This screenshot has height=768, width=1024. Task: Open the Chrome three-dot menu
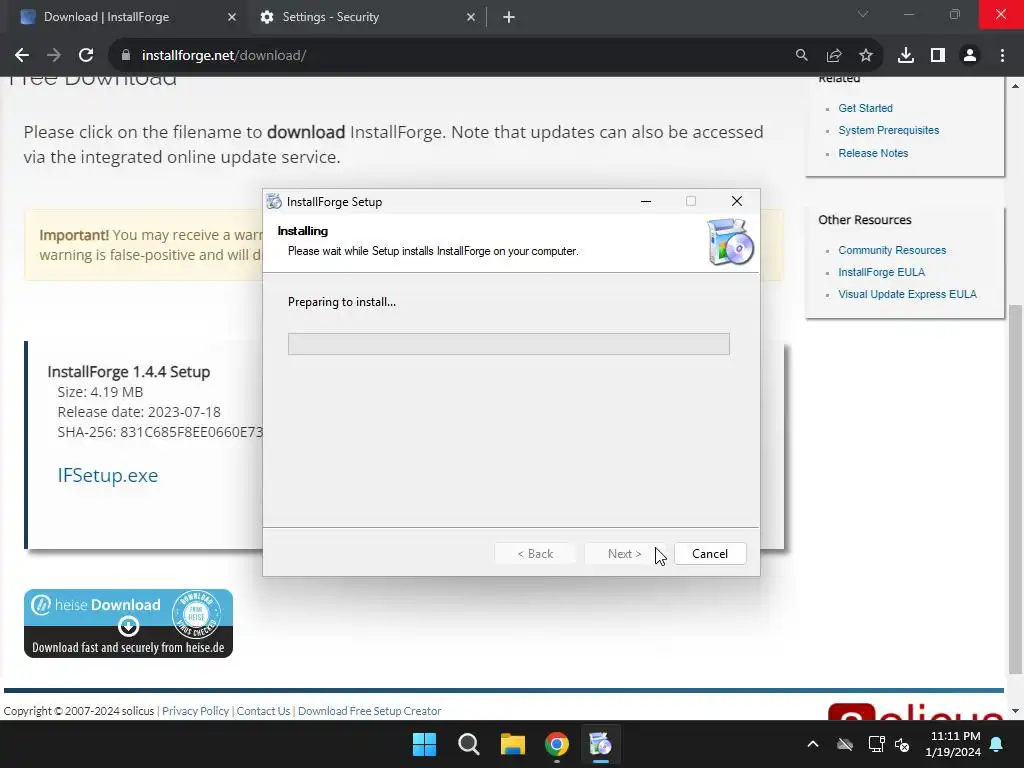[x=1002, y=56]
